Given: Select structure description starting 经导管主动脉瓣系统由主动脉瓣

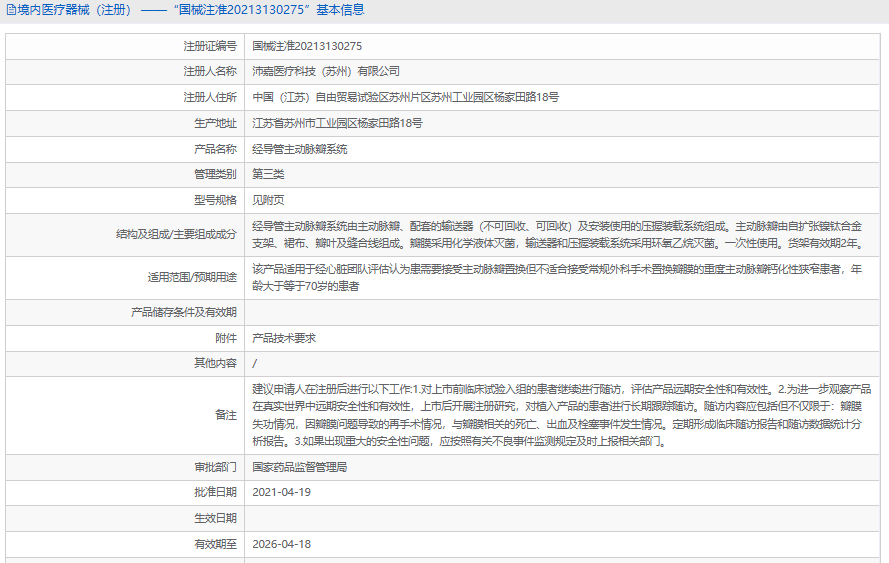Looking at the screenshot, I should [558, 235].
